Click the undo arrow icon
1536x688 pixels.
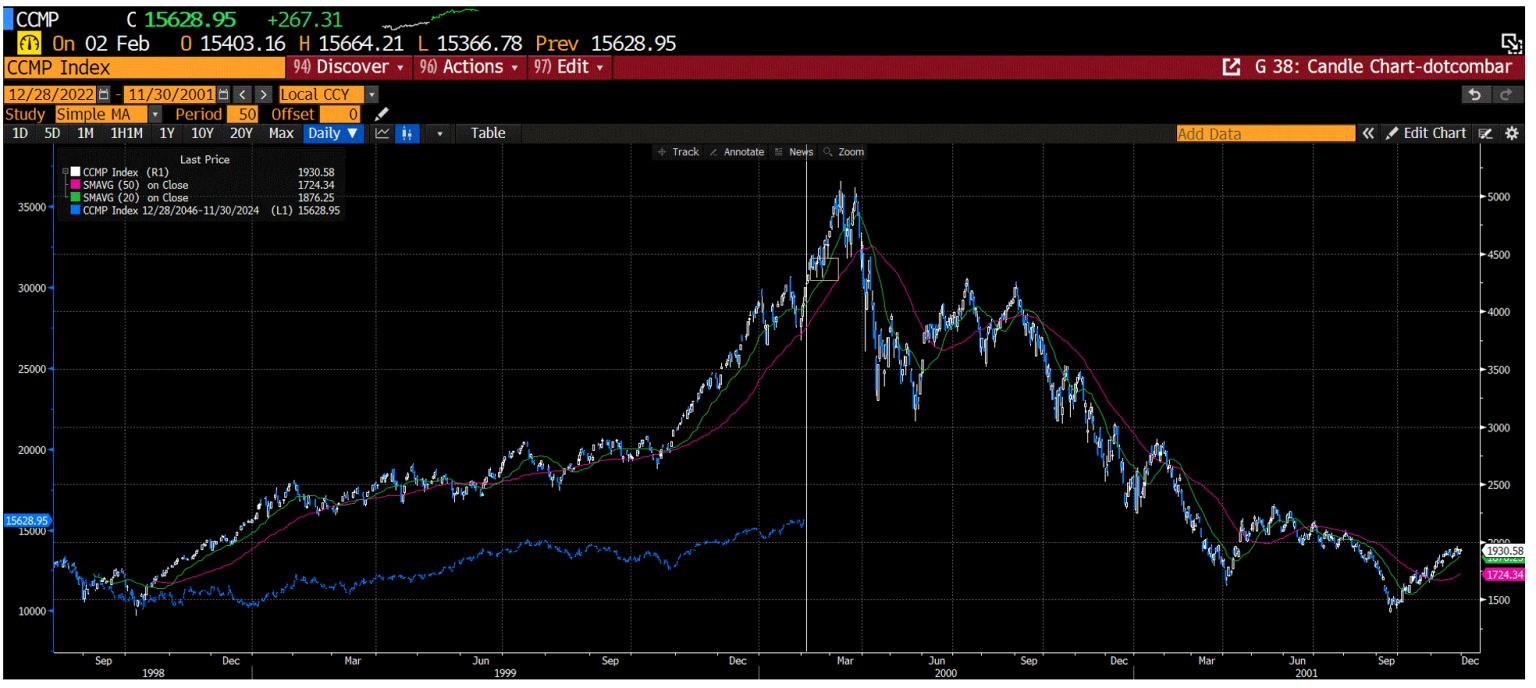tap(1475, 93)
